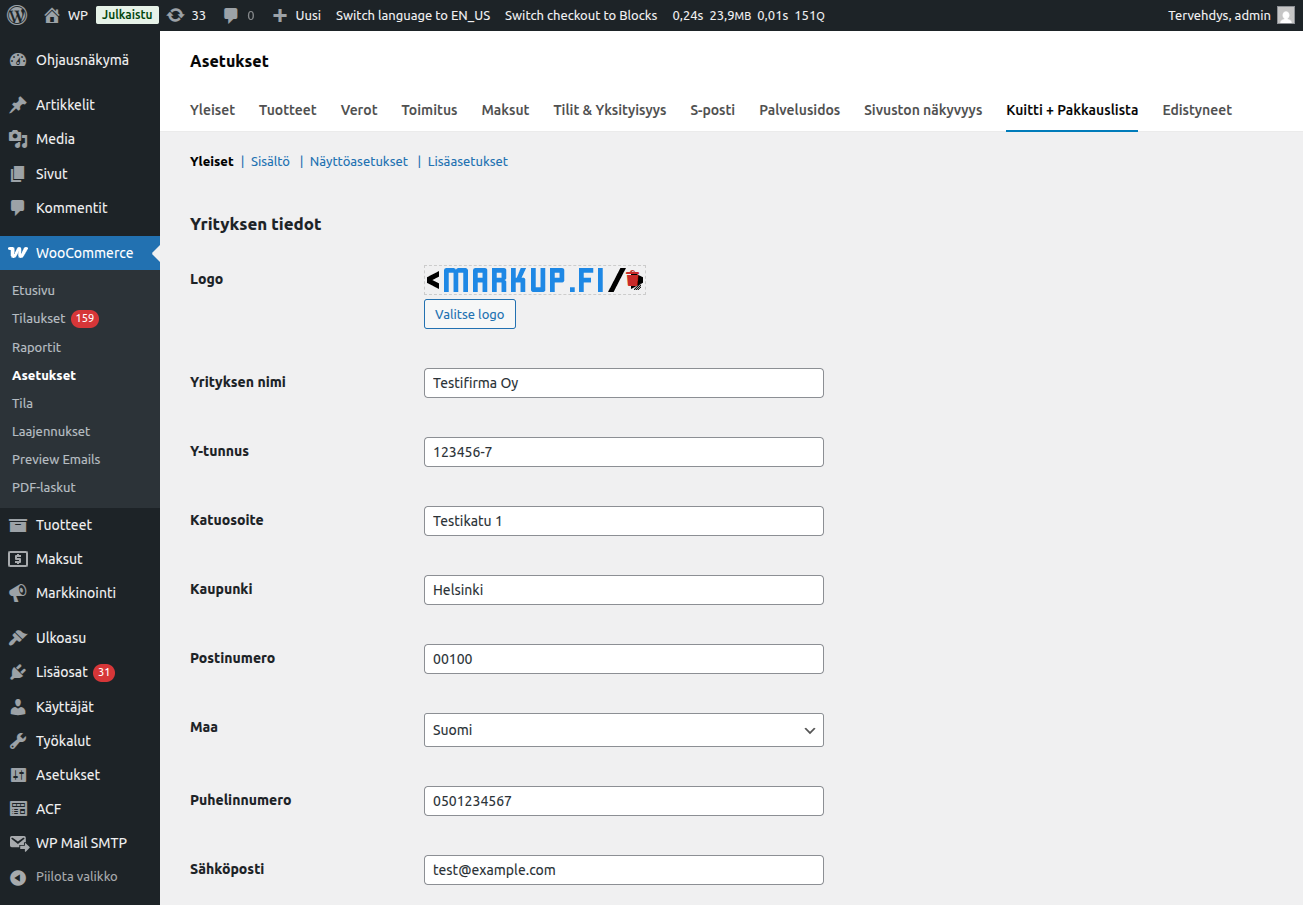Expand the Maa country dropdown
Image resolution: width=1303 pixels, height=905 pixels.
pos(623,730)
